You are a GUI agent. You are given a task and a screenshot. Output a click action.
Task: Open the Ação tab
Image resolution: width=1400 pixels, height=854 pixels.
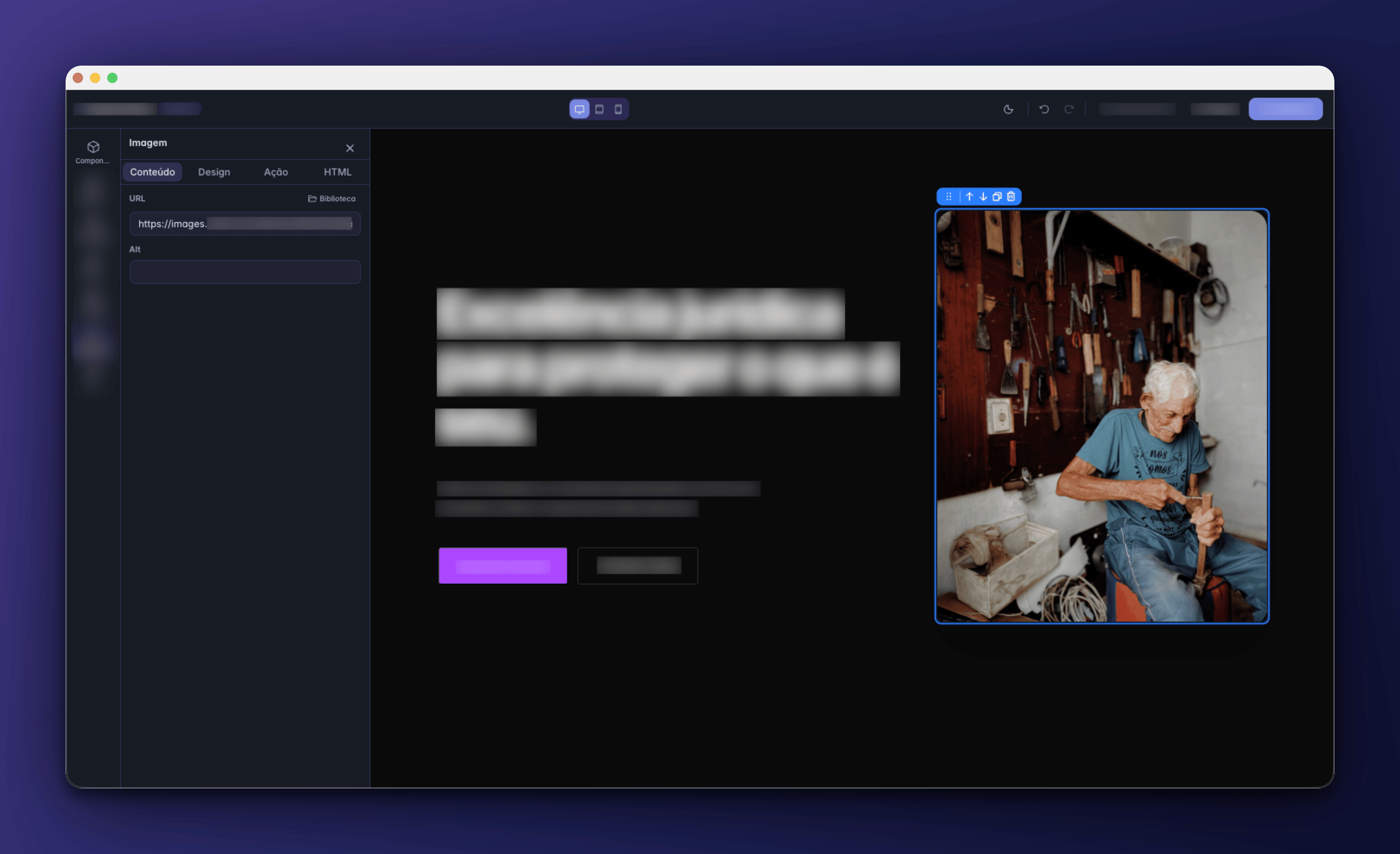[276, 172]
